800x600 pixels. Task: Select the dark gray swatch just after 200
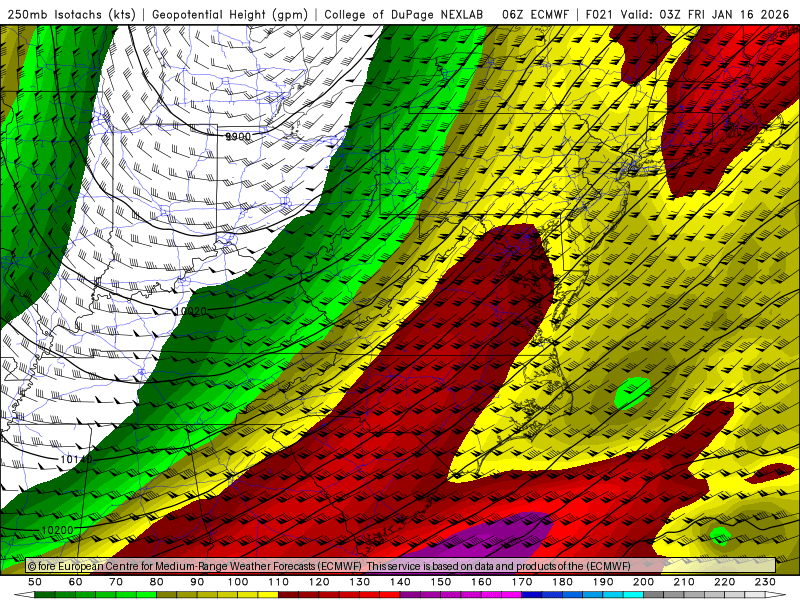[654, 595]
